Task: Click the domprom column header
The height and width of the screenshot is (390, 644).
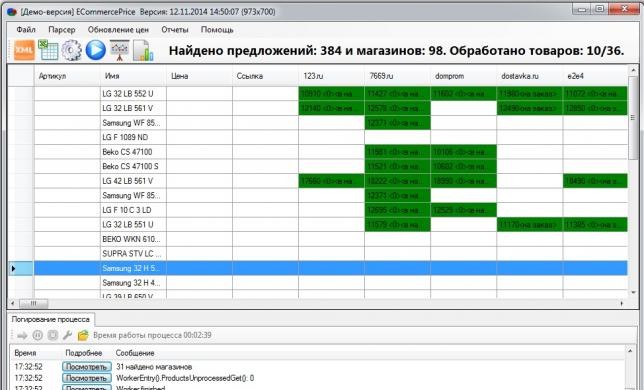Action: [464, 76]
